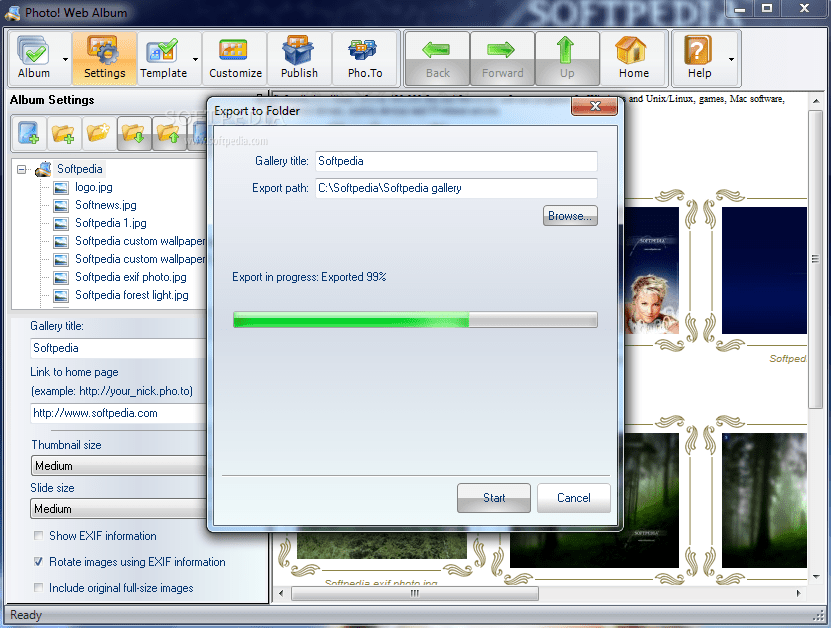Select Softpedia 1.jpg in the album tree
This screenshot has height=628, width=831.
pos(111,224)
